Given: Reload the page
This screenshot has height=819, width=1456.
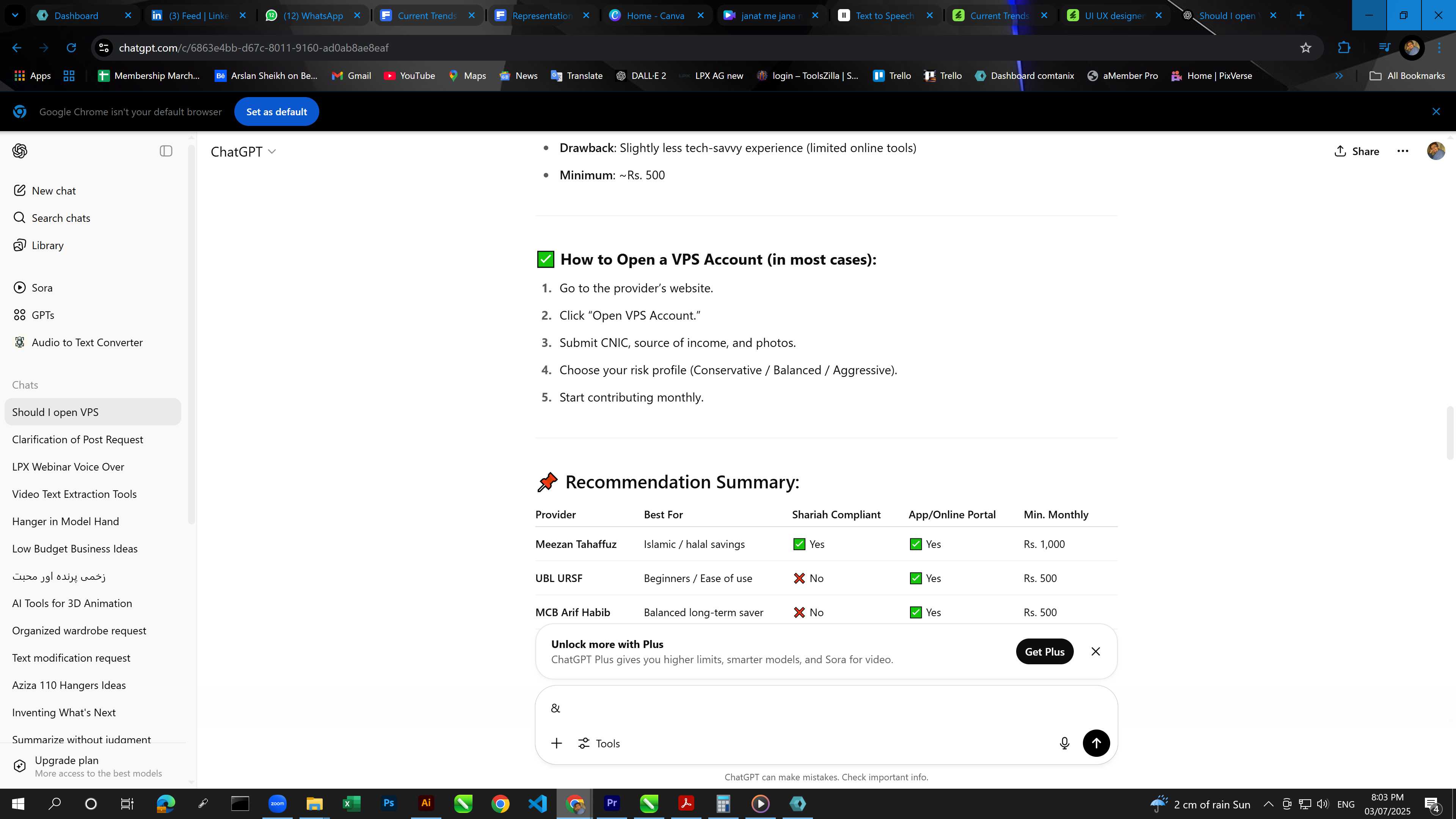Looking at the screenshot, I should coord(71,48).
